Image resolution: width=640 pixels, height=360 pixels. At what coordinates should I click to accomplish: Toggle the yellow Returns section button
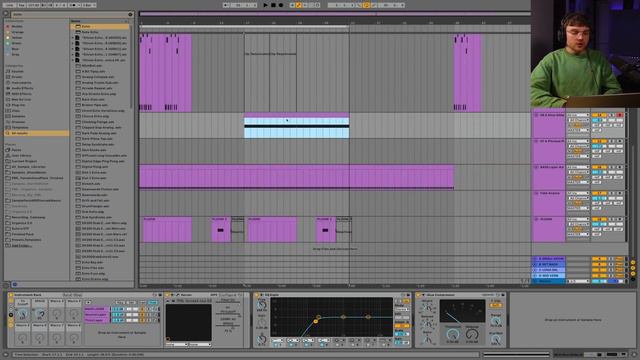[x=633, y=268]
